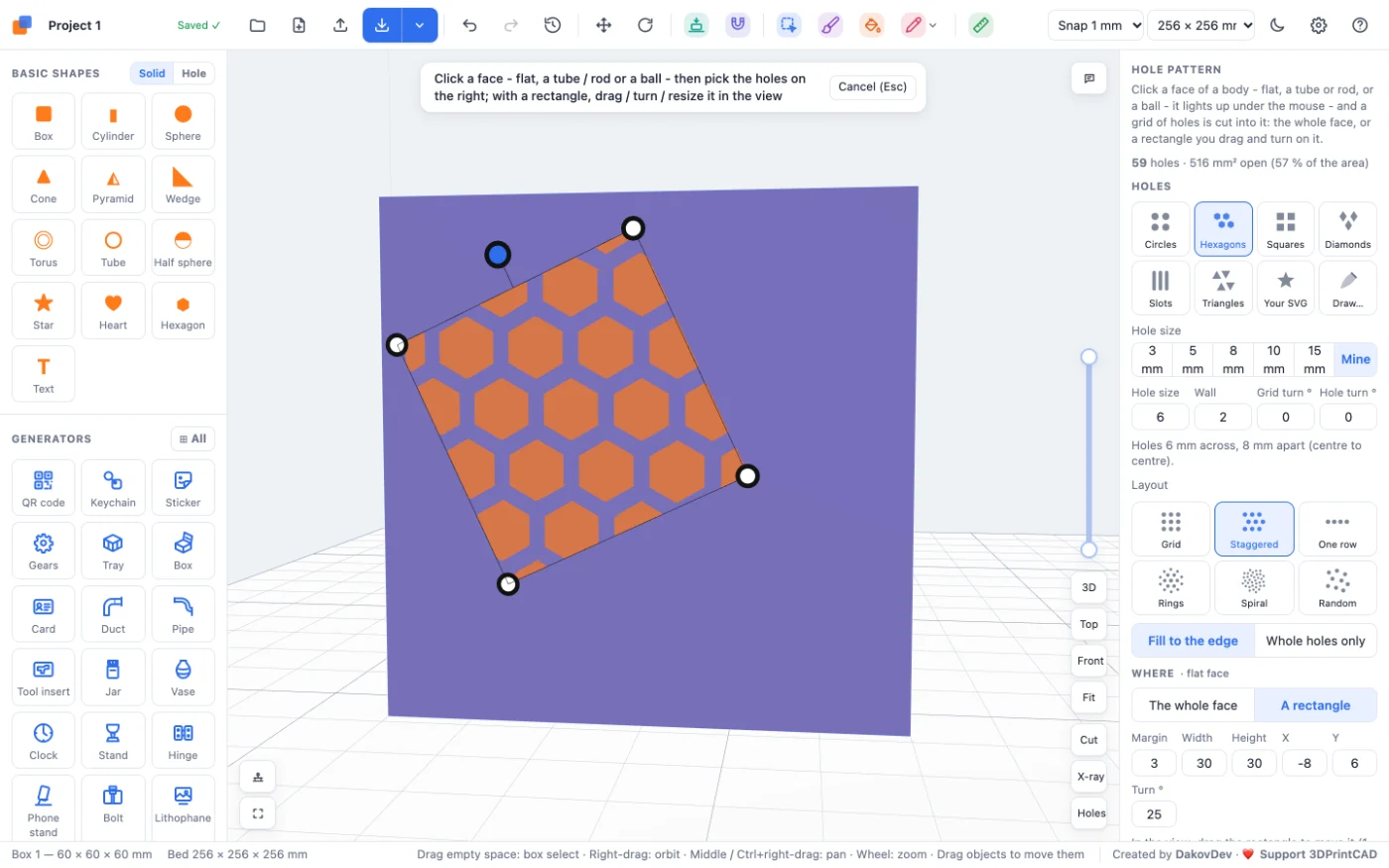1389x868 pixels.
Task: Choose Whole holes only option
Action: (1316, 641)
